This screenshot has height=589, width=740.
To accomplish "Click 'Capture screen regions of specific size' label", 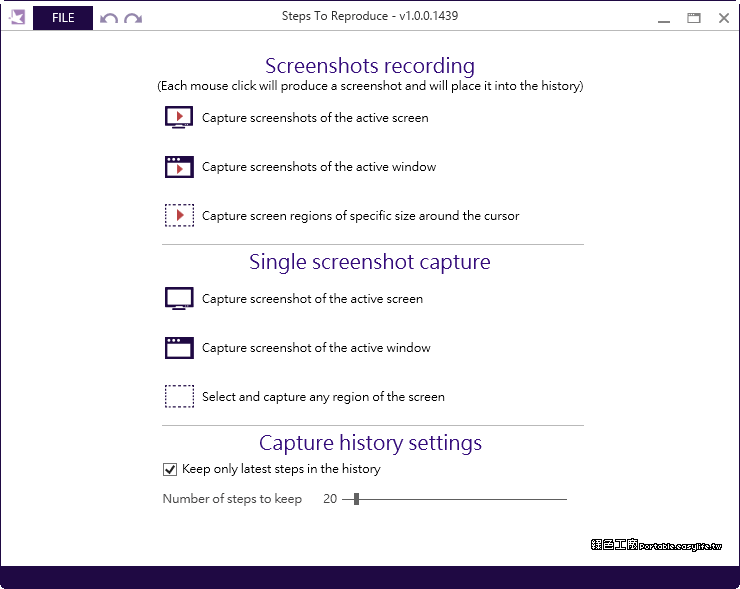I will pos(361,216).
